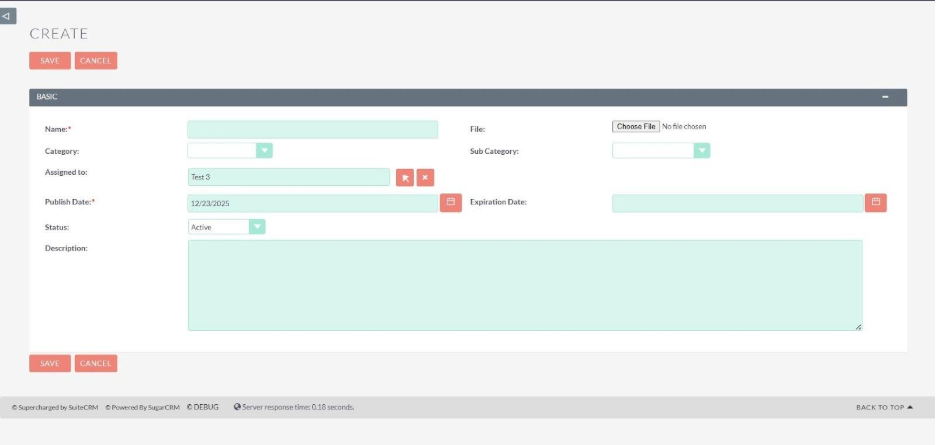Click the Publish Date input field
936x445 pixels.
[x=312, y=203]
